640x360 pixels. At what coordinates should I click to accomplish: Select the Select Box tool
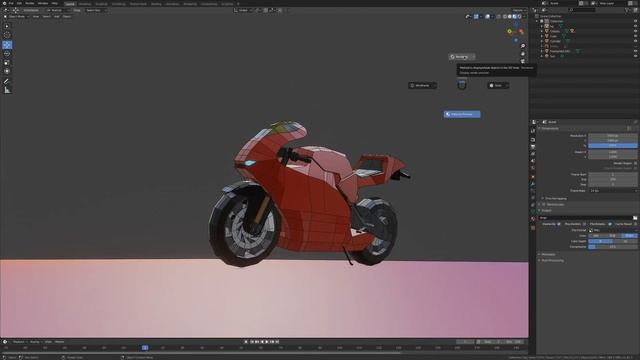click(x=7, y=26)
